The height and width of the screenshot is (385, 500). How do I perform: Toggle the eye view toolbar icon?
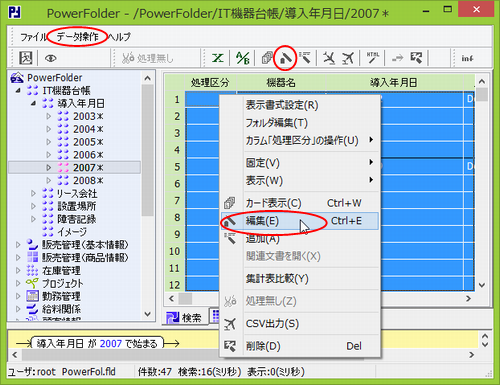point(50,58)
